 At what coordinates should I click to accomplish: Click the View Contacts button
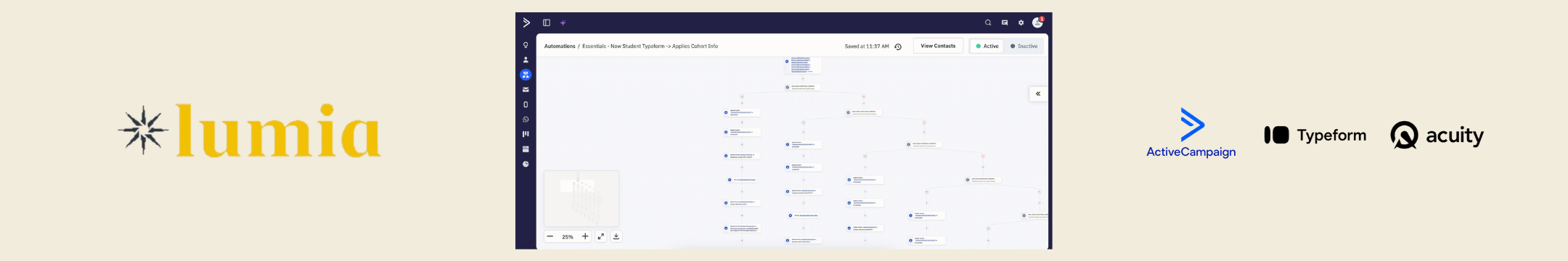[938, 46]
